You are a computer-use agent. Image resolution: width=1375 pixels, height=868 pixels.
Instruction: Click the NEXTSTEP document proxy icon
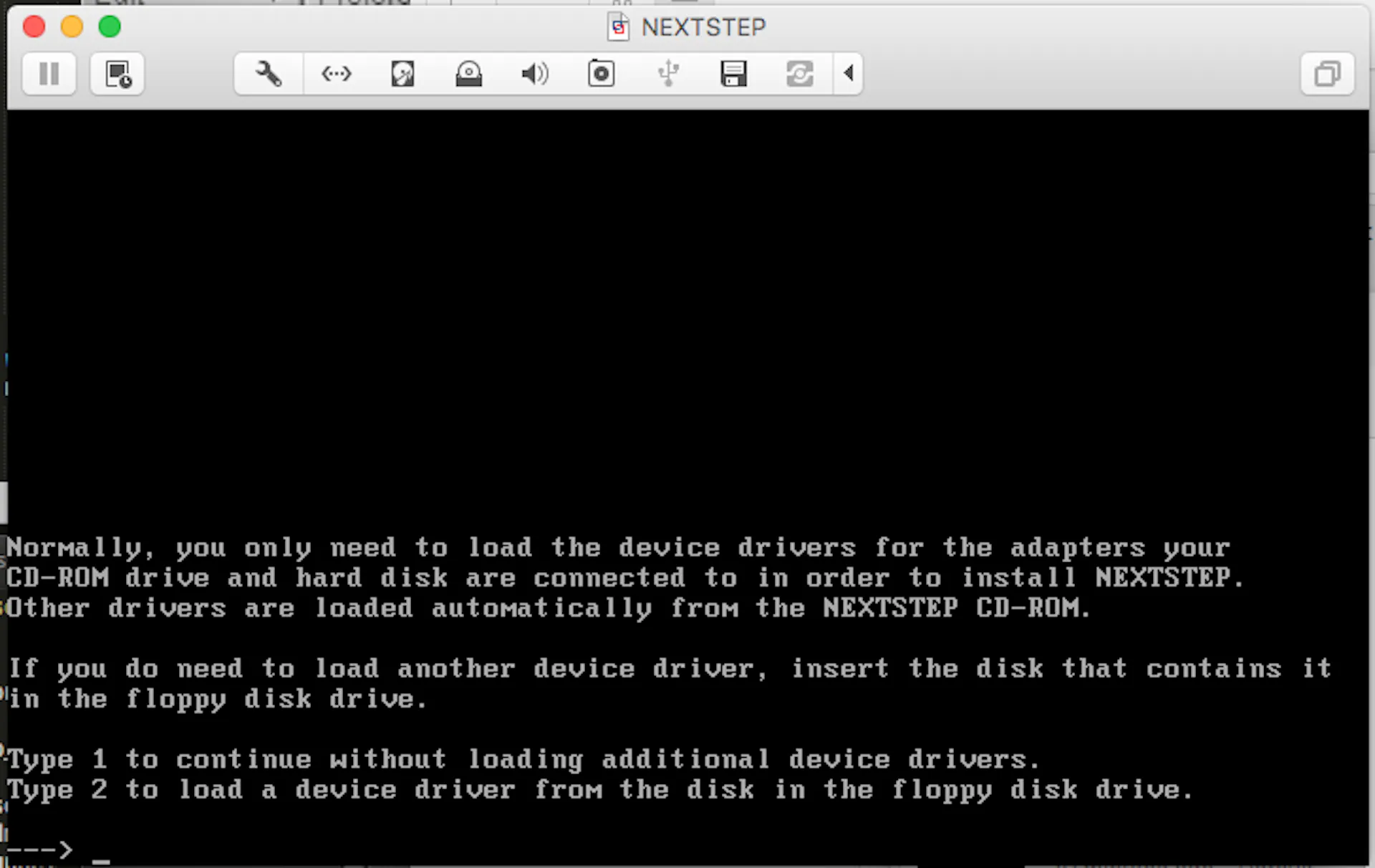618,27
